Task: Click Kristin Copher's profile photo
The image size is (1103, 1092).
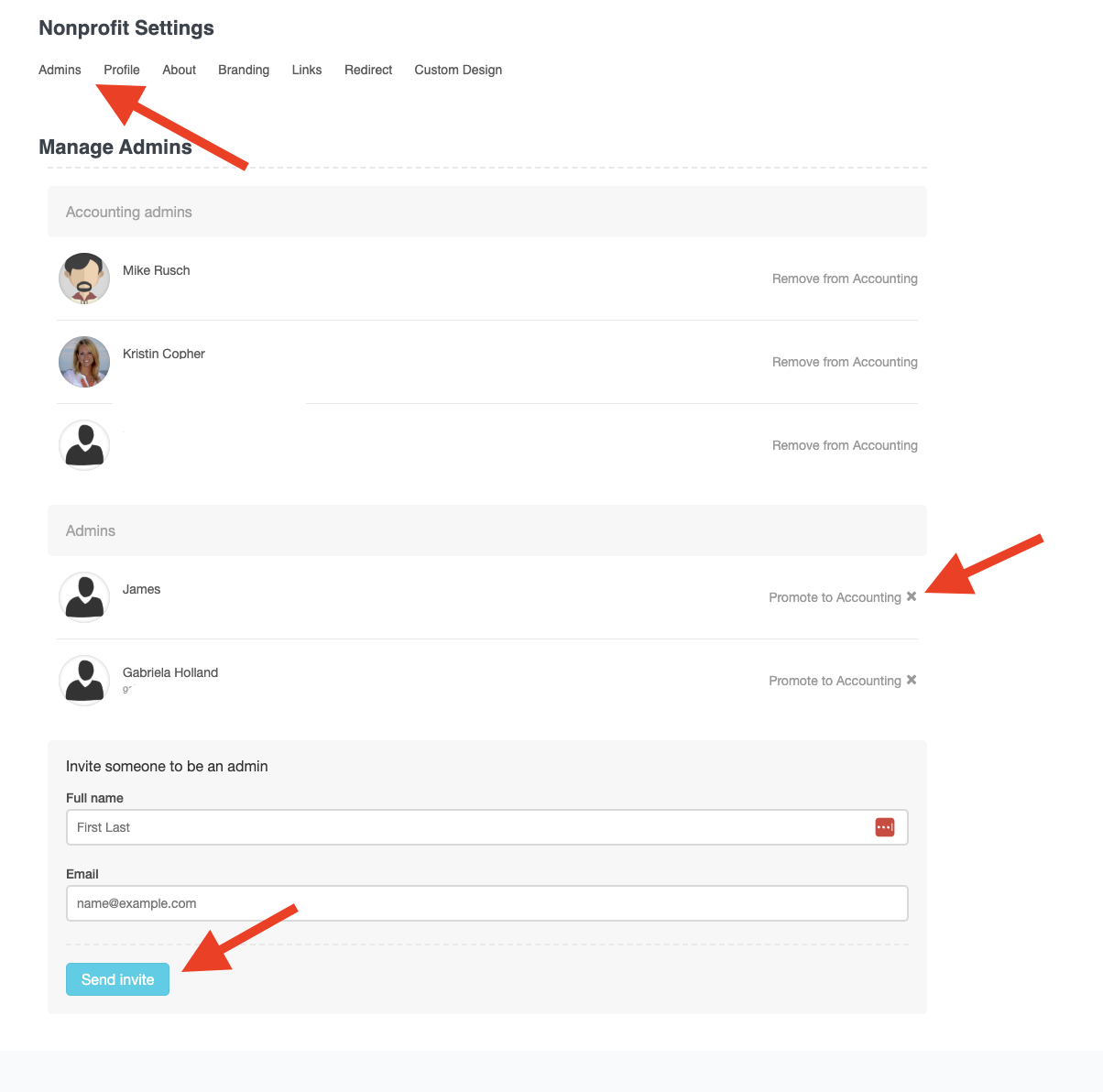Action: click(84, 362)
